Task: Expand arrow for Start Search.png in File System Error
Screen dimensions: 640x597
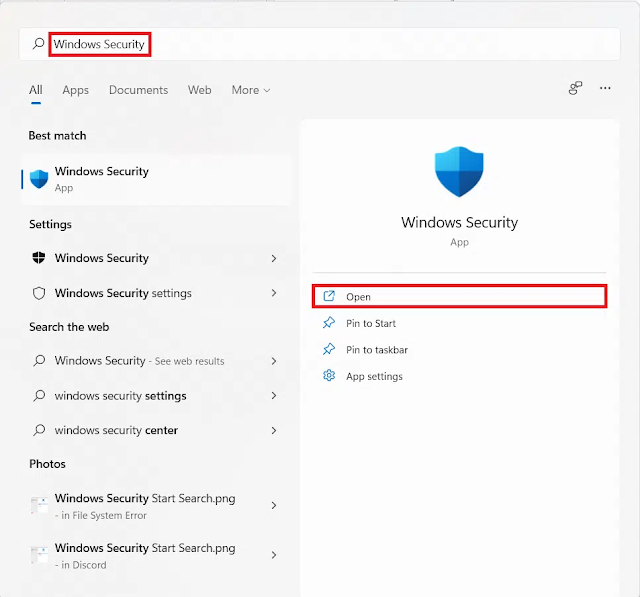Action: point(274,506)
